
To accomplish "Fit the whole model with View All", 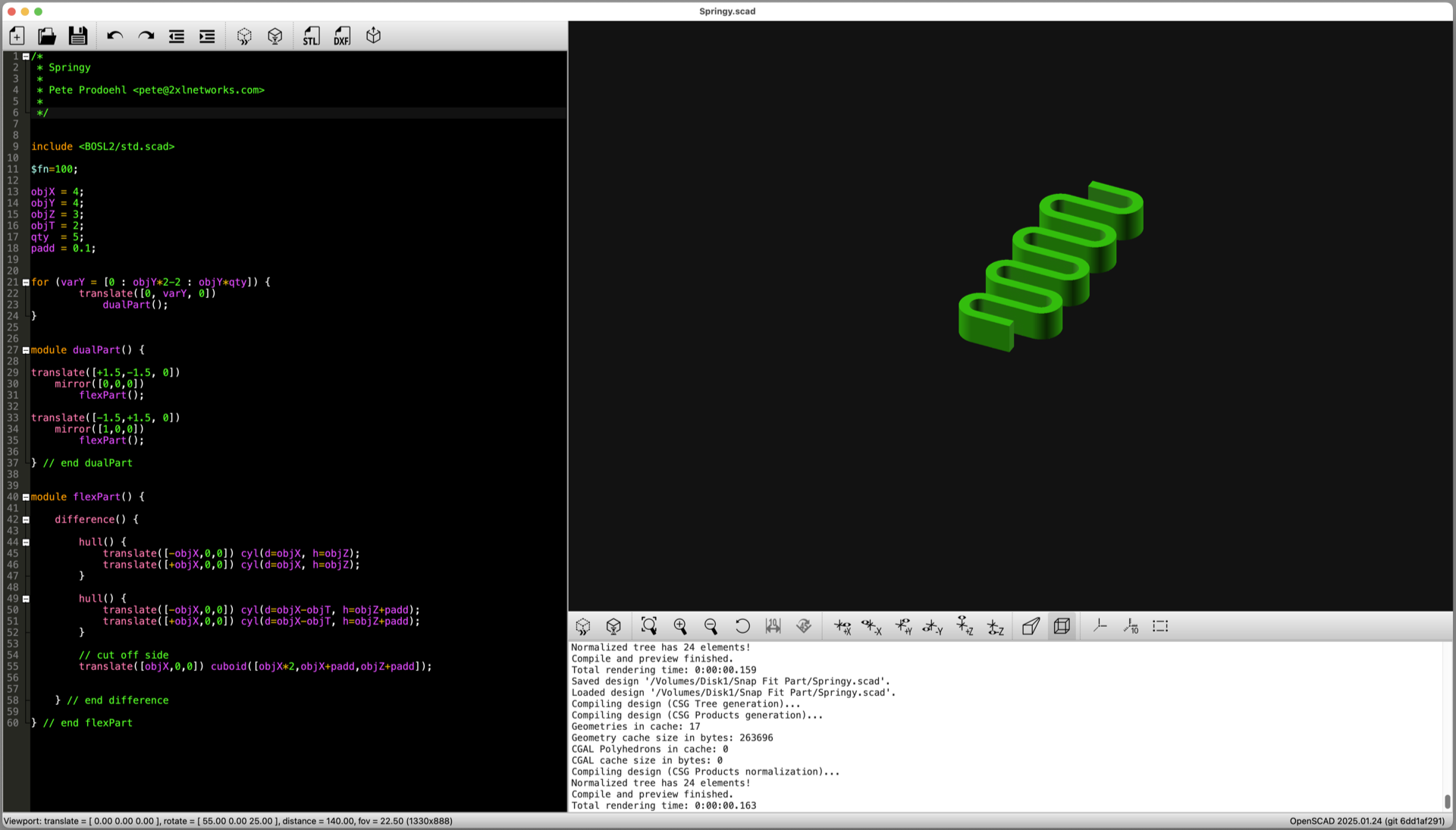I will pos(649,626).
